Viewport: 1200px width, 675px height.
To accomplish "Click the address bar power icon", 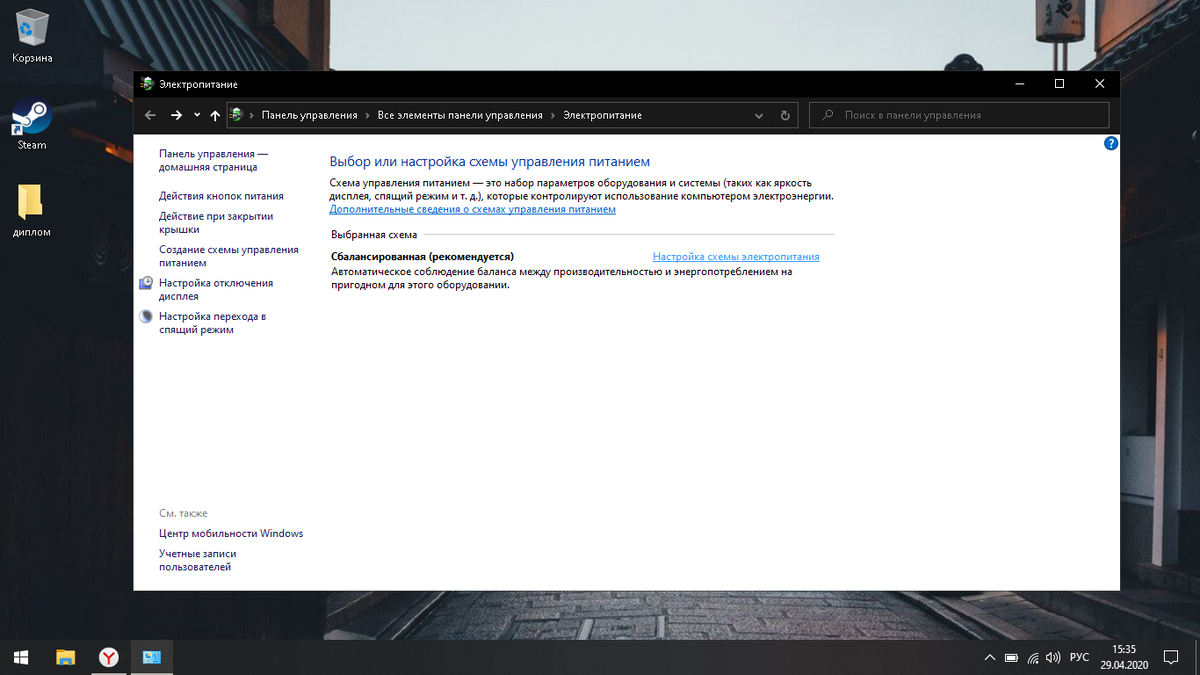I will [236, 115].
